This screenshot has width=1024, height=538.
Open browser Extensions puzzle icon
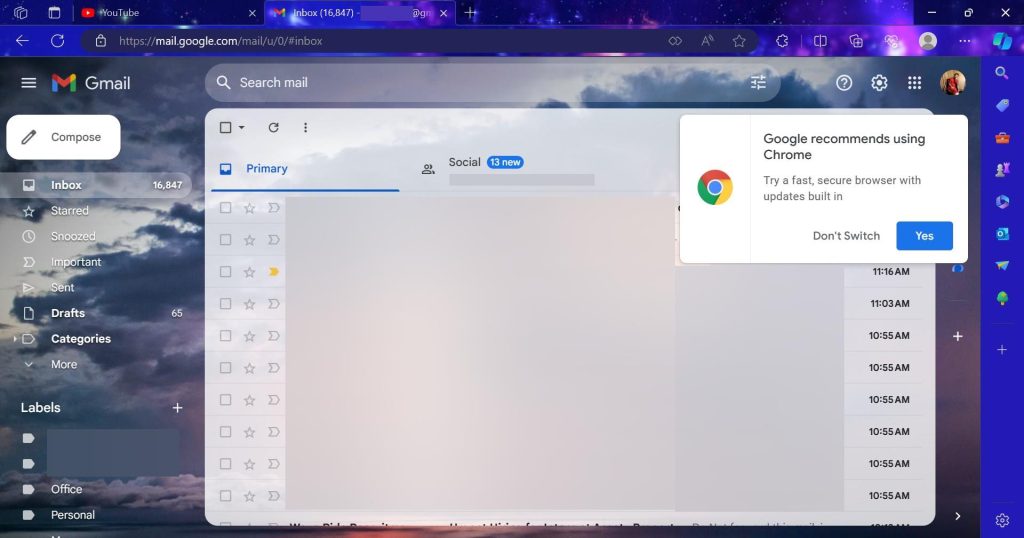point(782,40)
